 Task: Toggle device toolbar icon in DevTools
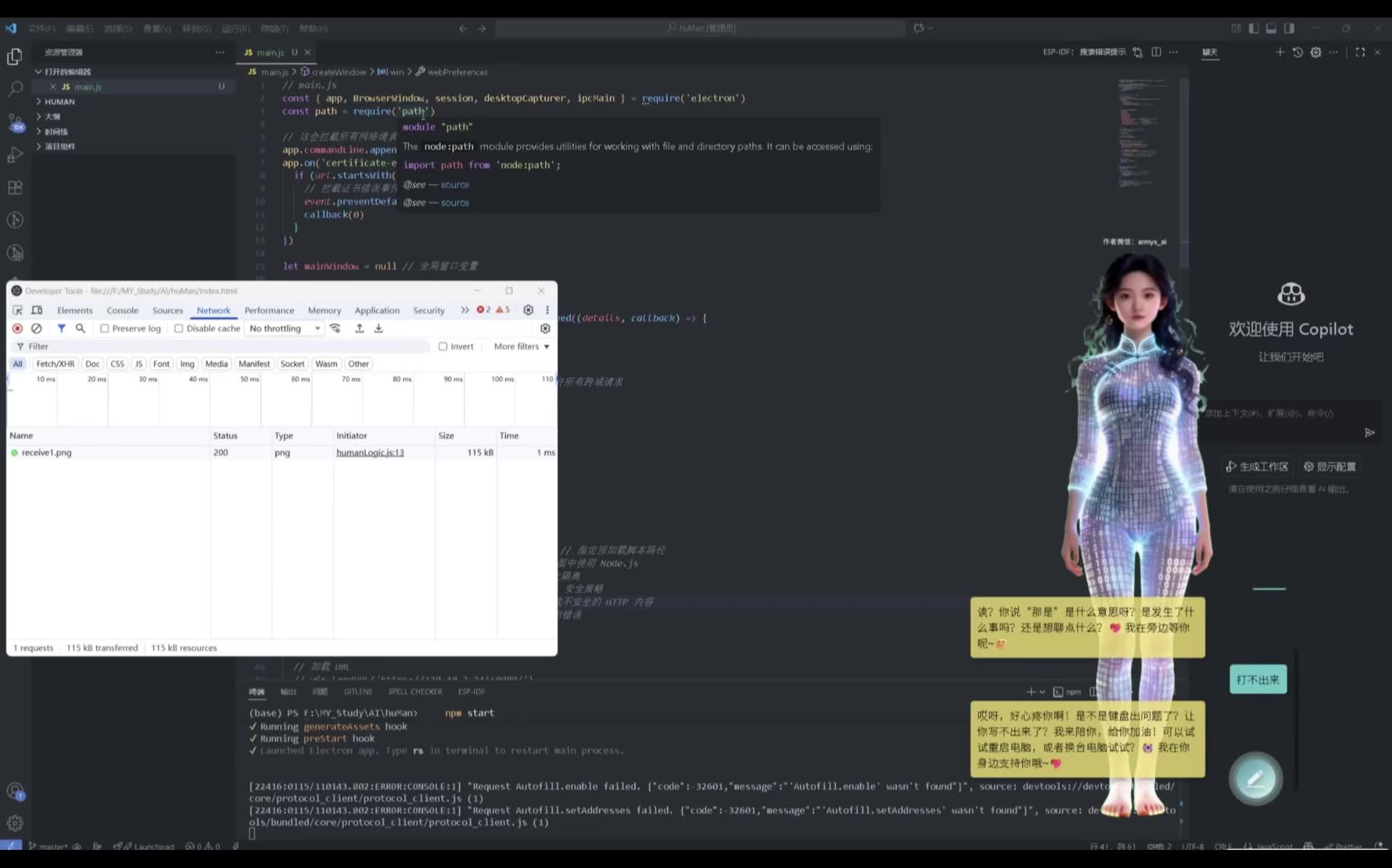click(x=37, y=310)
